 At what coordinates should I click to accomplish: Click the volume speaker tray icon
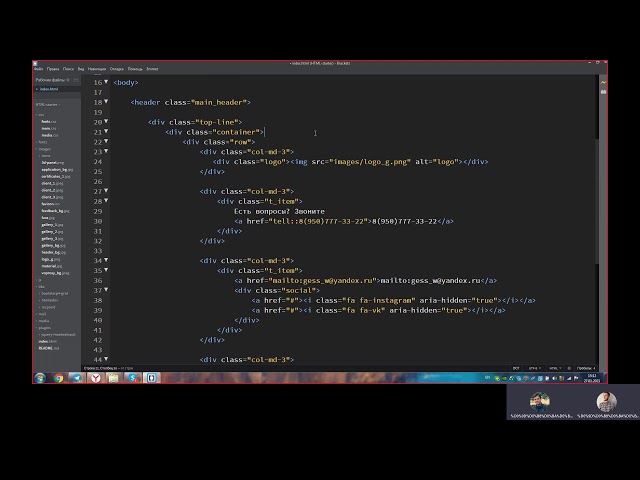click(554, 378)
